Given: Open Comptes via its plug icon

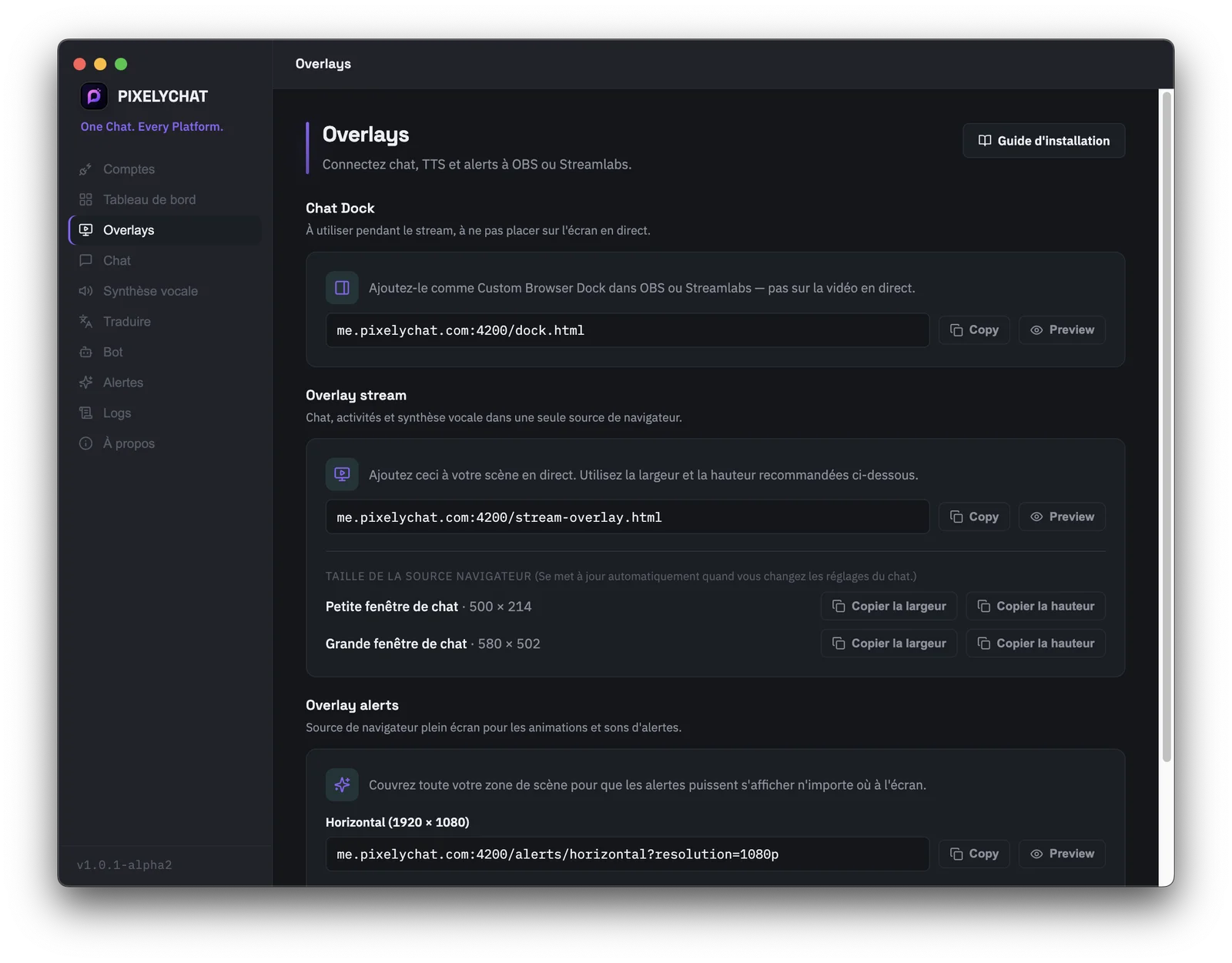Looking at the screenshot, I should (85, 169).
